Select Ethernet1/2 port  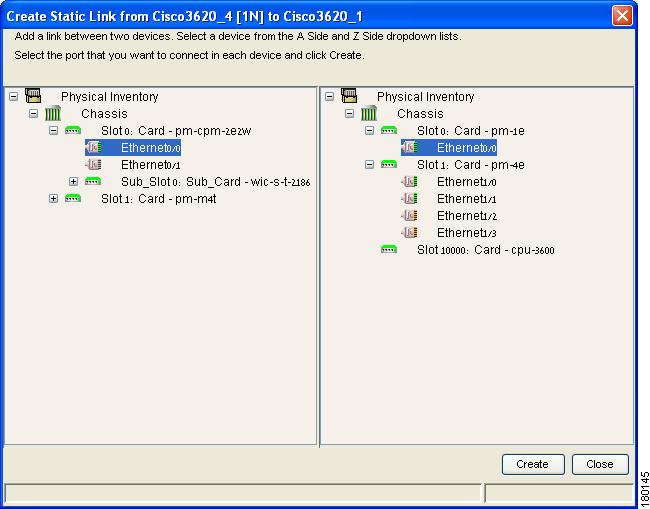tap(467, 216)
